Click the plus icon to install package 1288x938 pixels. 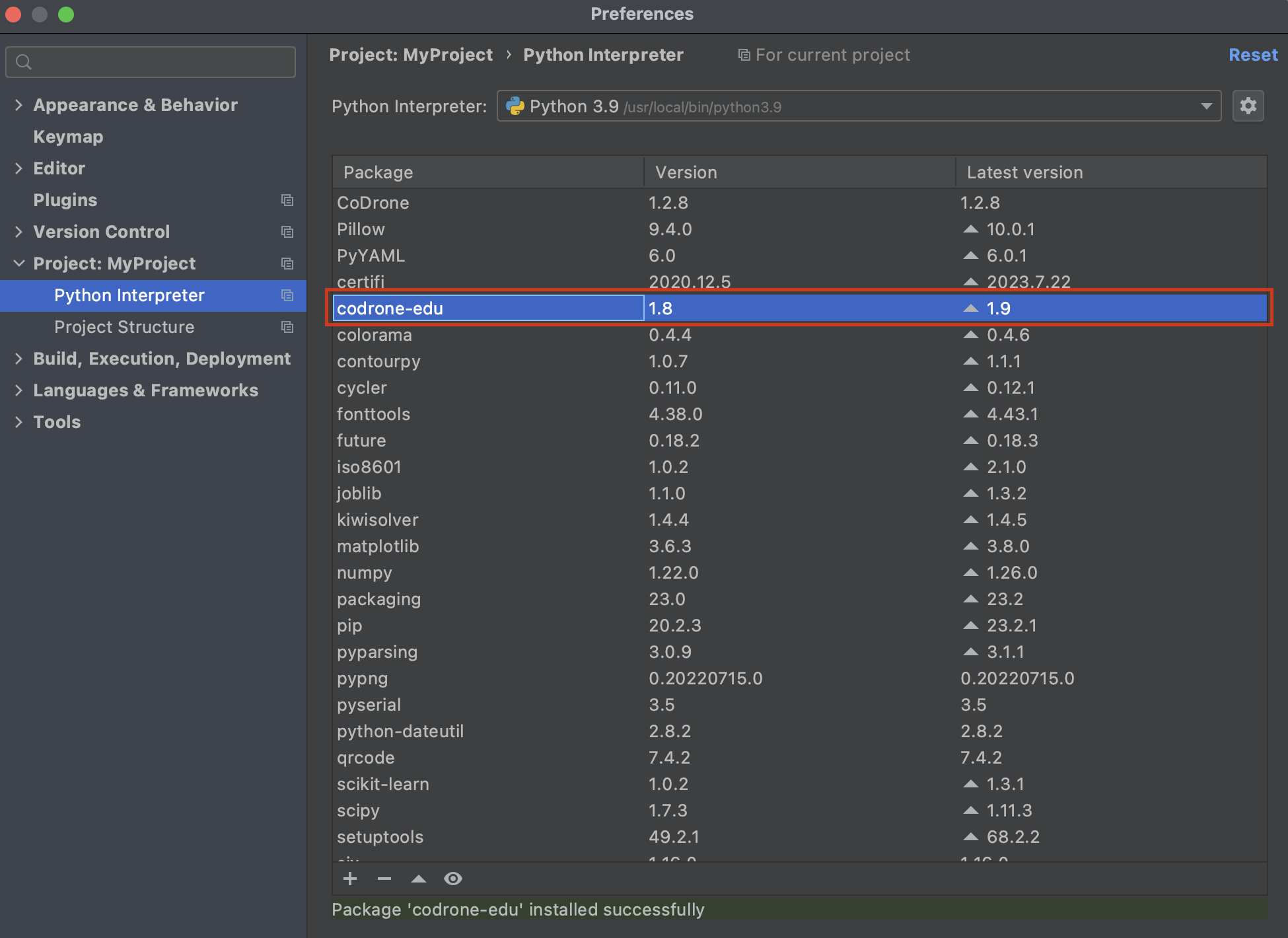pos(350,879)
